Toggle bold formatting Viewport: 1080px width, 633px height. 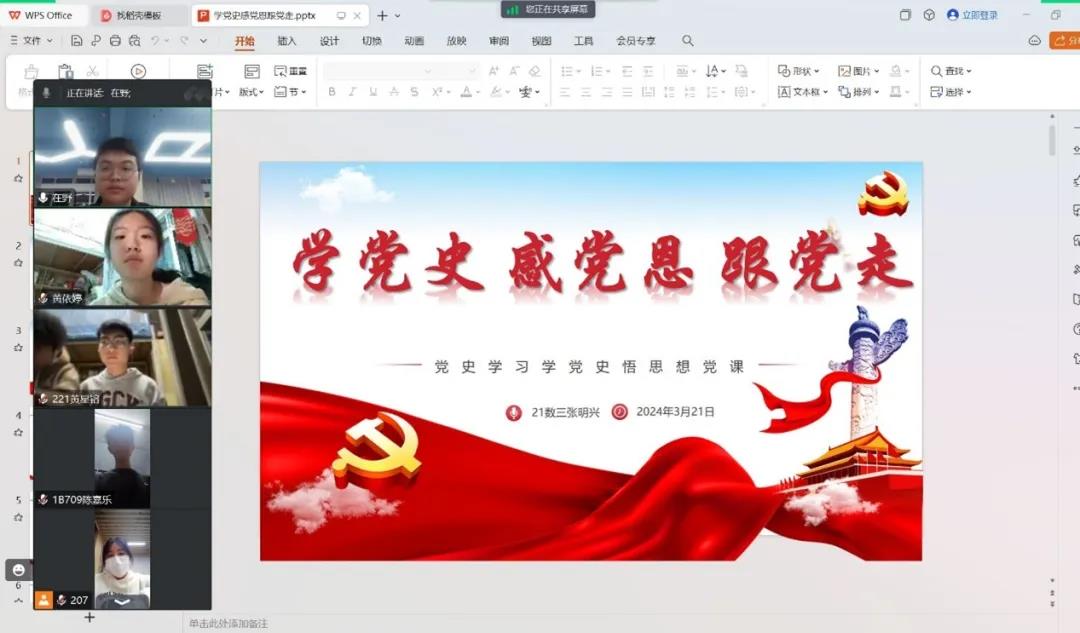pos(331,92)
